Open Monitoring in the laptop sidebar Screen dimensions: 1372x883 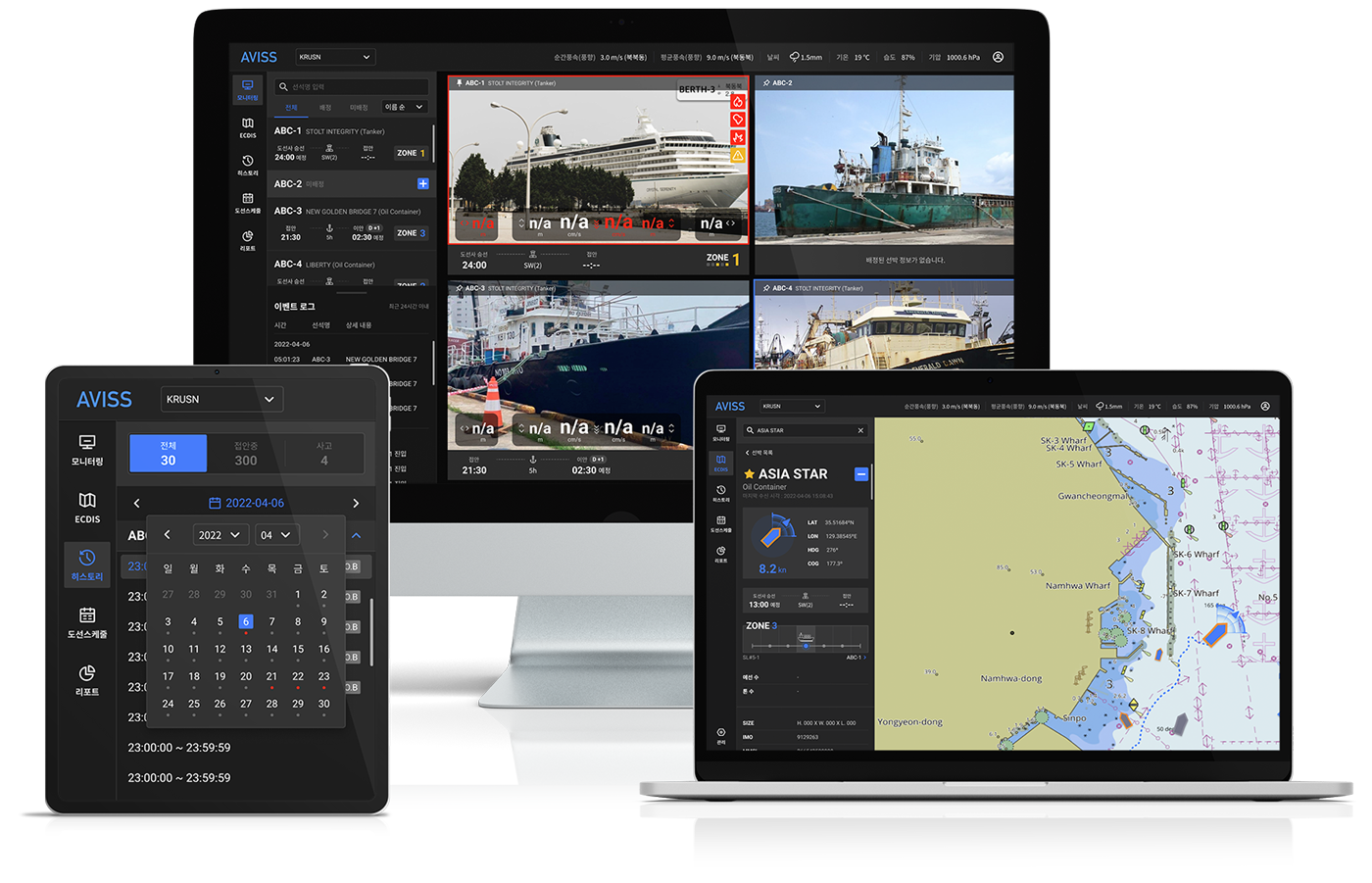721,432
